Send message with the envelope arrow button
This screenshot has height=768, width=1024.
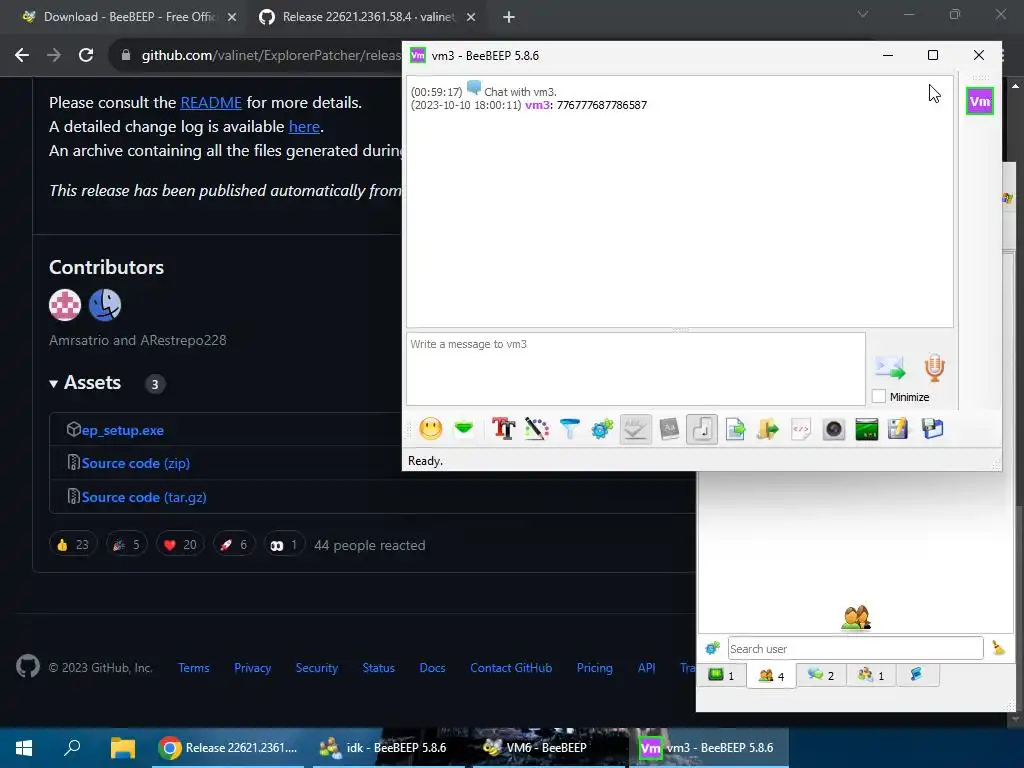click(891, 368)
